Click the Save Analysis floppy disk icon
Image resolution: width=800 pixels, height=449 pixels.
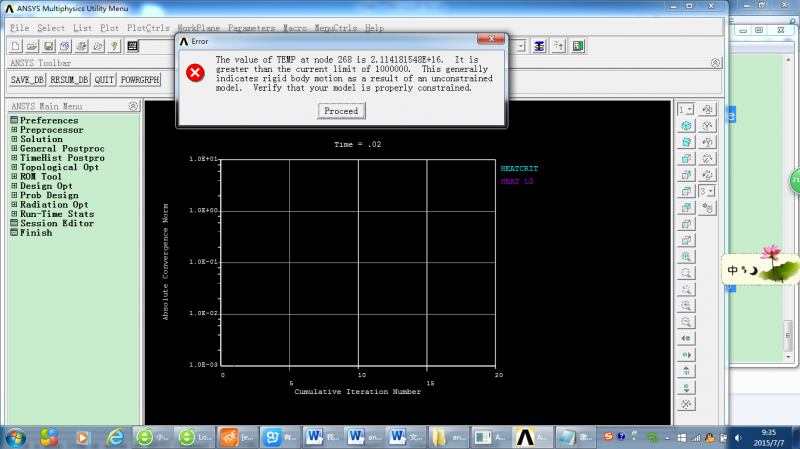pyautogui.click(x=48, y=46)
